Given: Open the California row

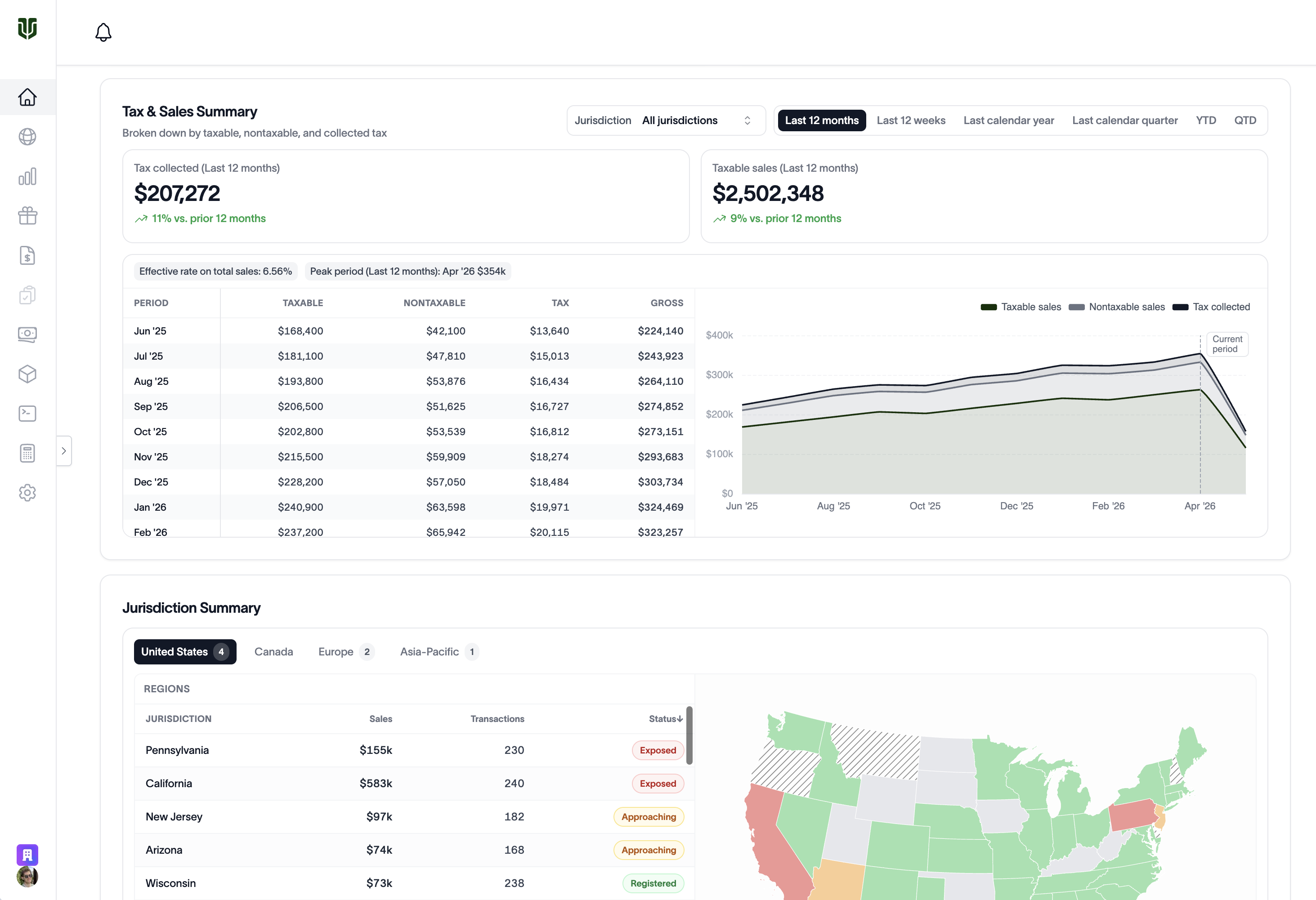Looking at the screenshot, I should [x=414, y=784].
